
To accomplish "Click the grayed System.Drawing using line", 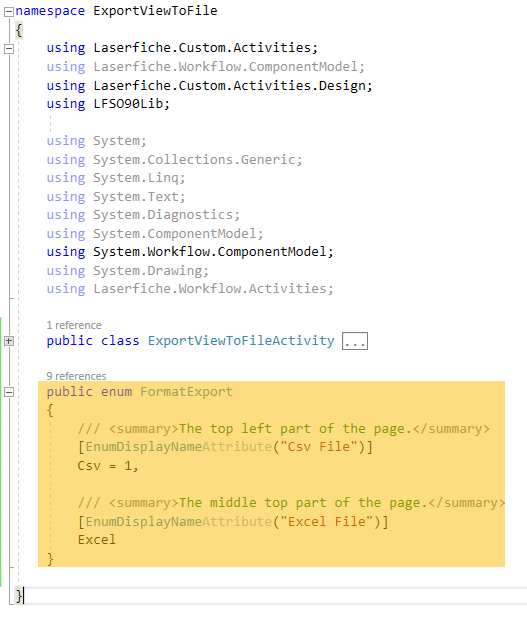I will pyautogui.click(x=128, y=271).
